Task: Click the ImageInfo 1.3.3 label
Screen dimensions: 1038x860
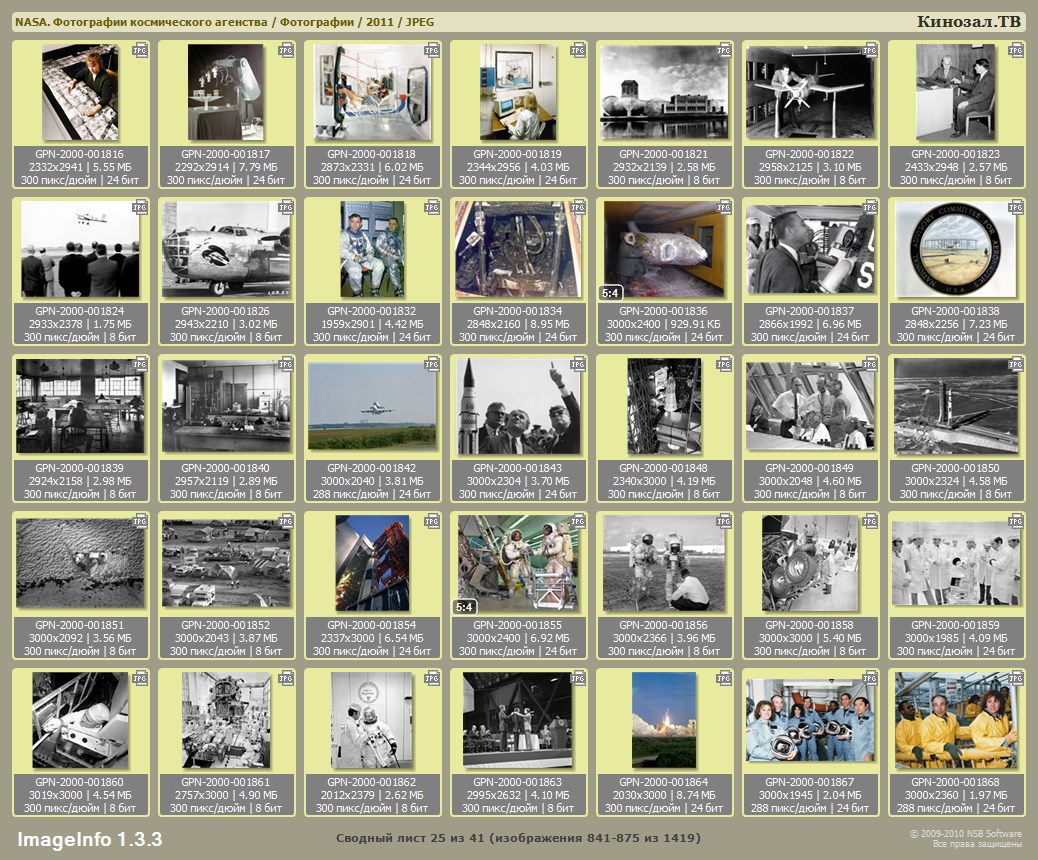Action: pyautogui.click(x=90, y=838)
